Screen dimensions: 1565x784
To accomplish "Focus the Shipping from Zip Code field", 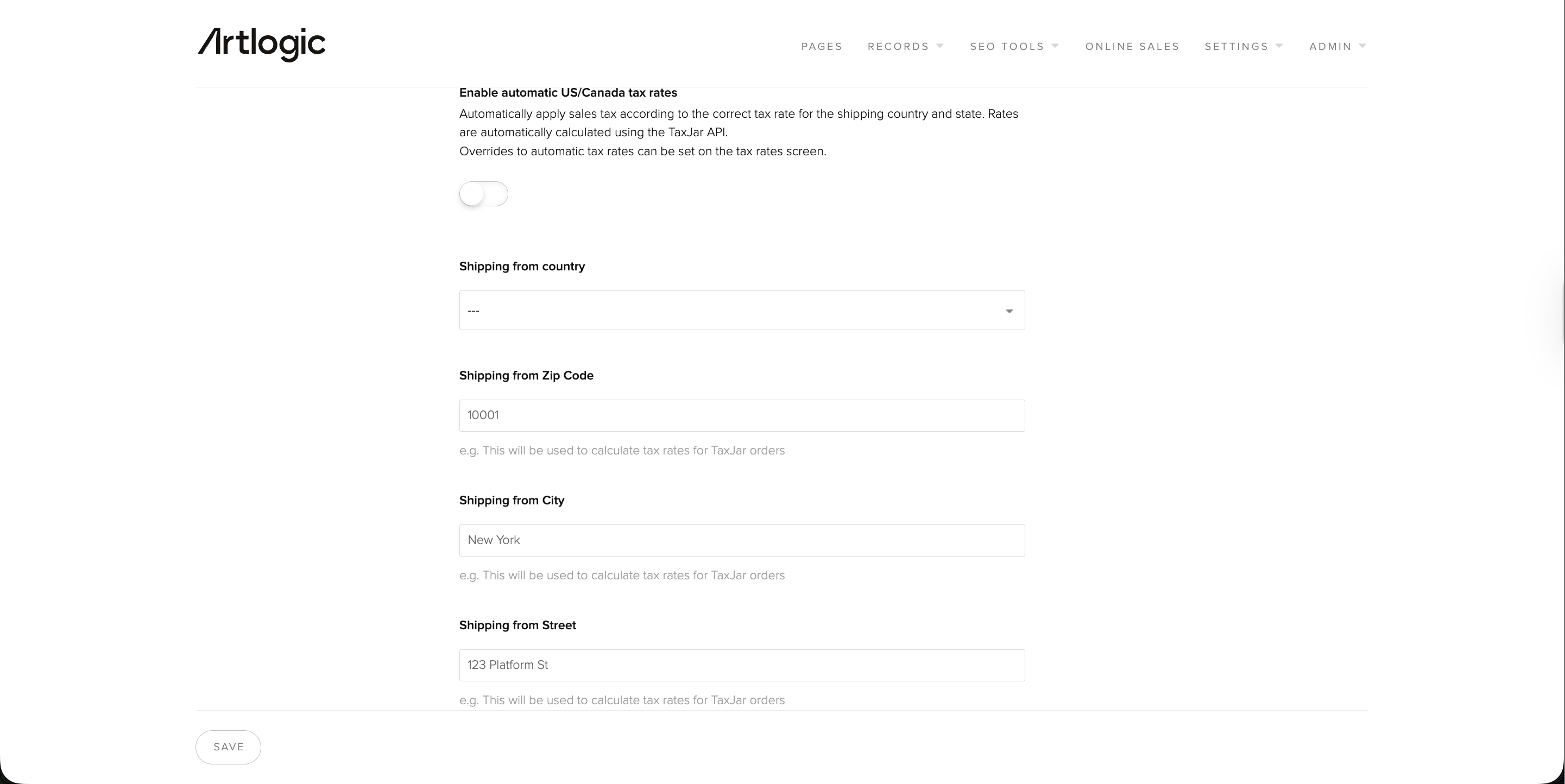I will [741, 415].
